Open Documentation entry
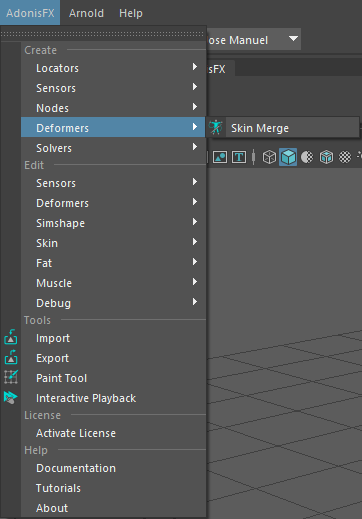This screenshot has height=519, width=362. pyautogui.click(x=113, y=468)
